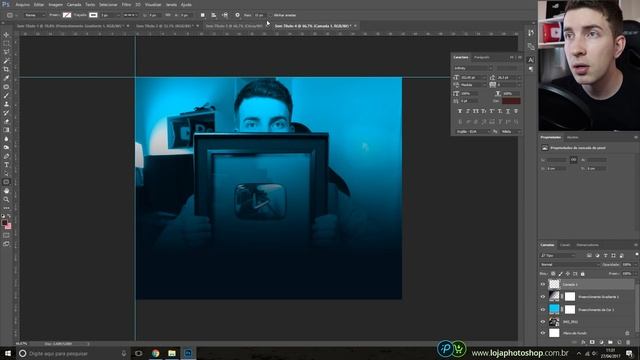Open the Arquivo menu
This screenshot has height=360, width=640.
coord(22,4)
